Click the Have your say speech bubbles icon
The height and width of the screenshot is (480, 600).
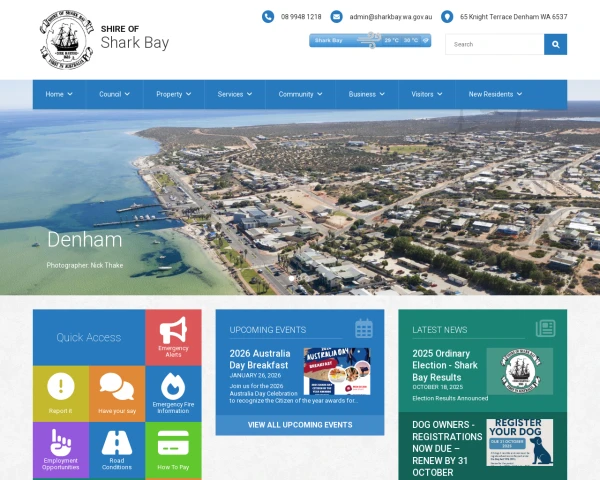116,385
